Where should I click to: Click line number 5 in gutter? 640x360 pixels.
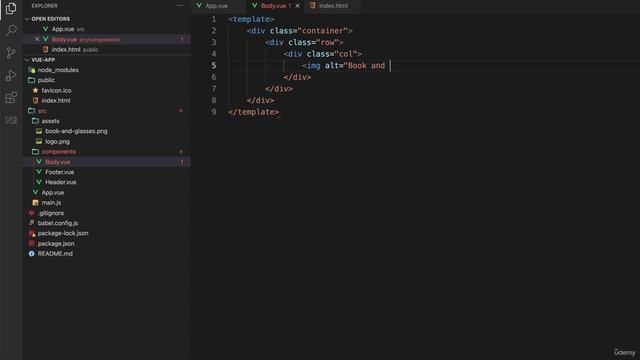(x=213, y=65)
